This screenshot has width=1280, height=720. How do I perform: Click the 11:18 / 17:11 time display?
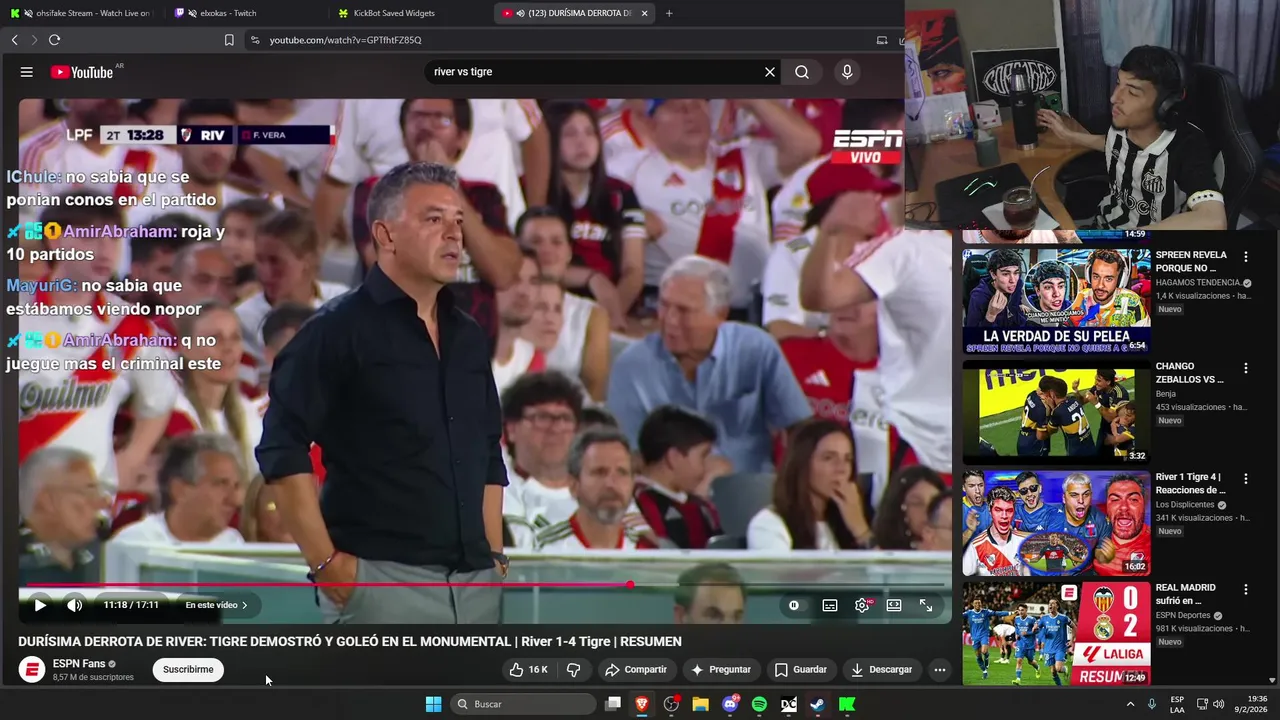tap(131, 605)
